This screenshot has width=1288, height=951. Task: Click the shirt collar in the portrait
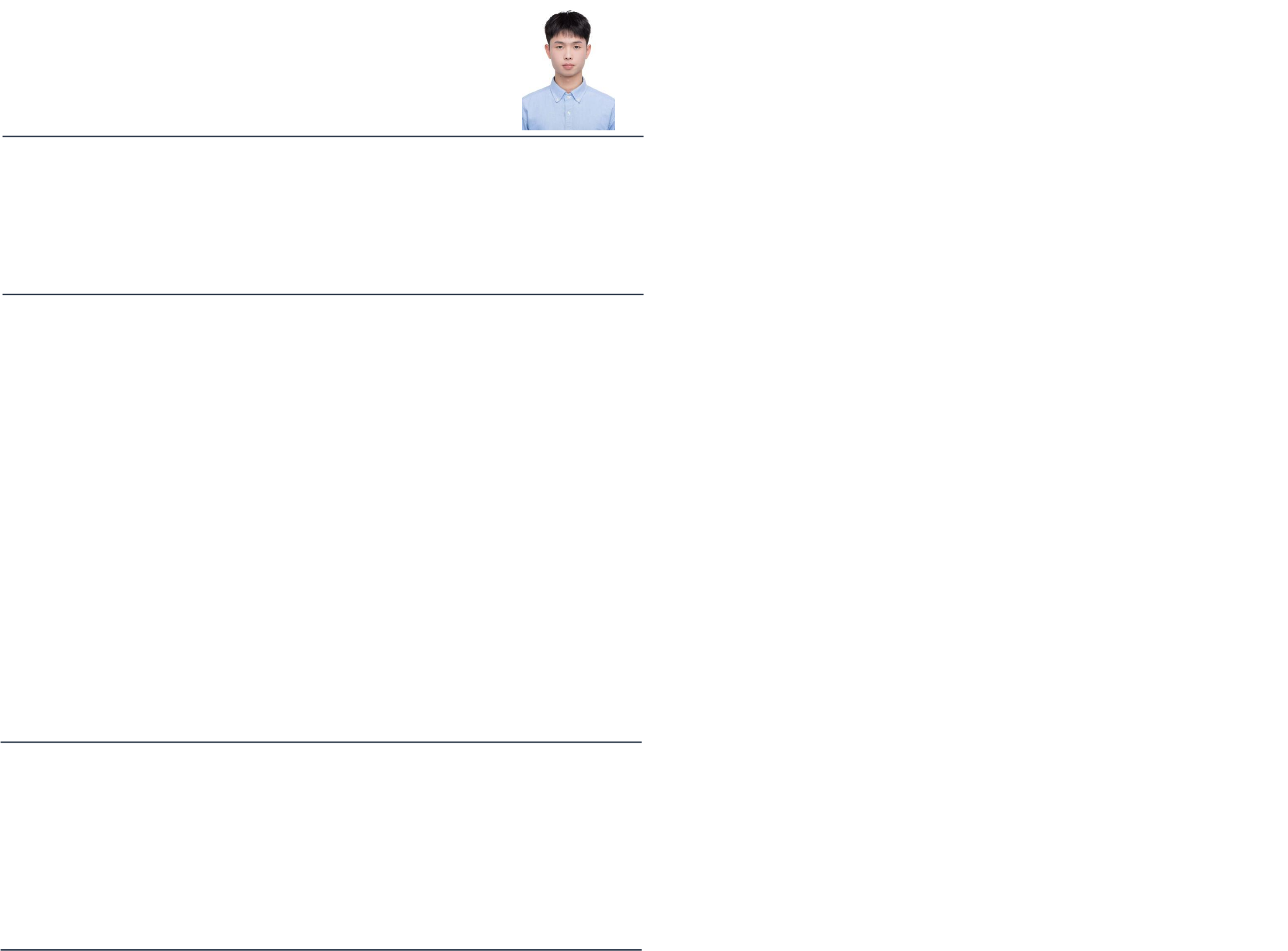[x=568, y=89]
